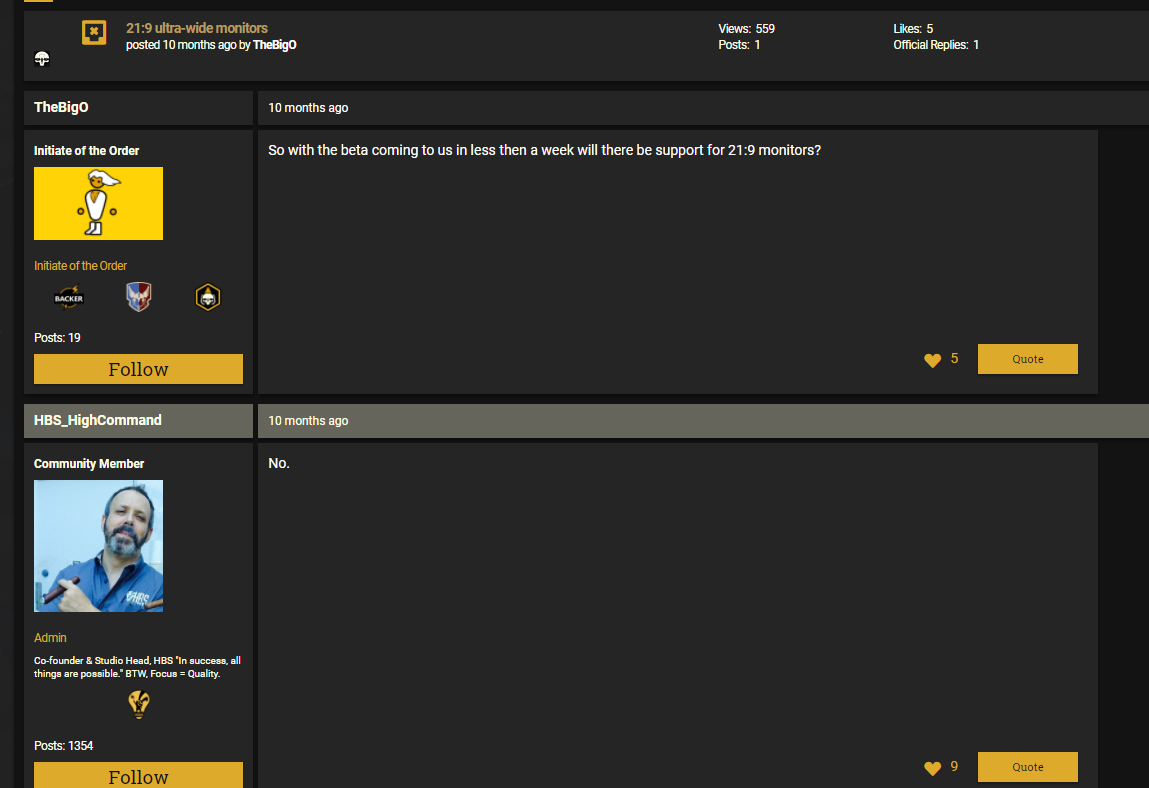Image resolution: width=1149 pixels, height=788 pixels.
Task: Click the HBS_HighCommand username in post header
Action: point(97,421)
